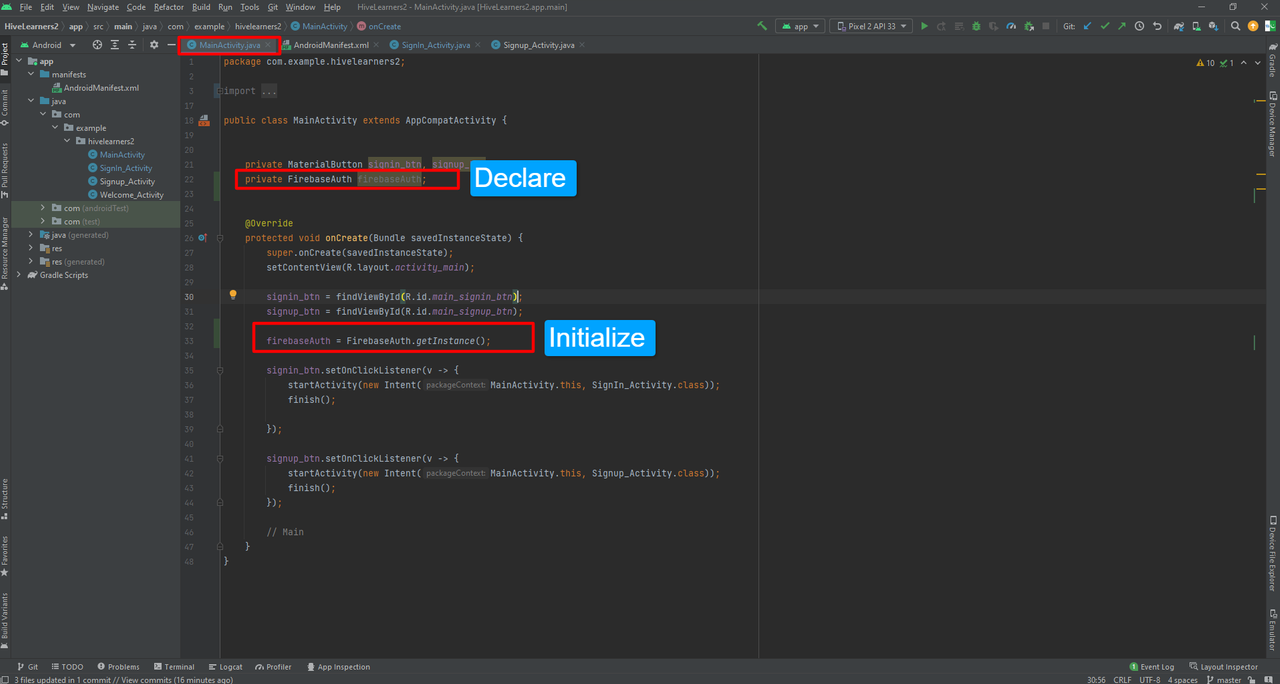Click Select Opened File target icon
The image size is (1280, 684).
click(97, 45)
